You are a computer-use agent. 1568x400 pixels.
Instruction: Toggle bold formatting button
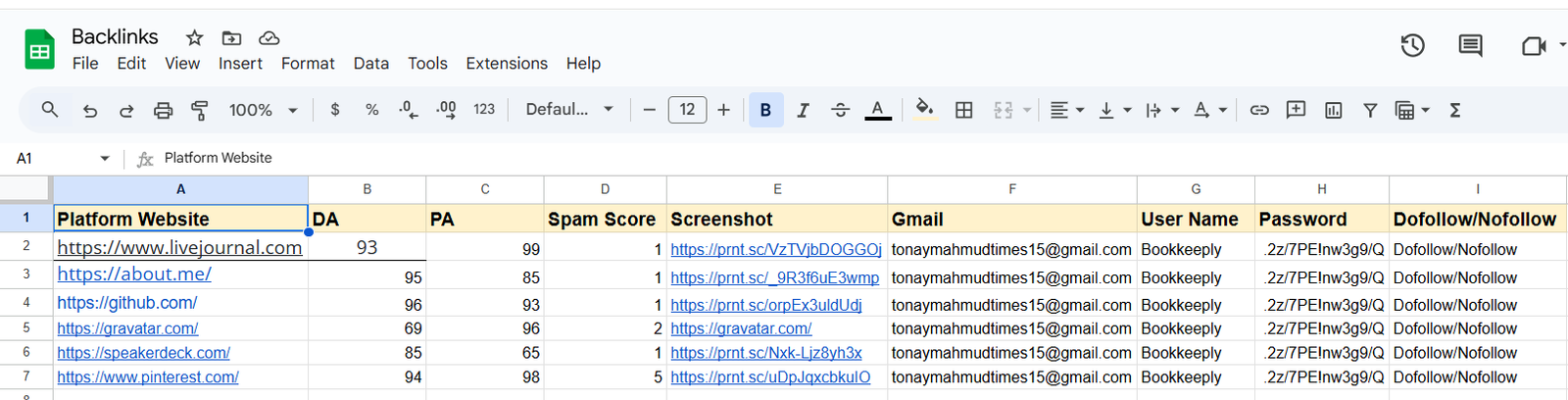tap(765, 111)
